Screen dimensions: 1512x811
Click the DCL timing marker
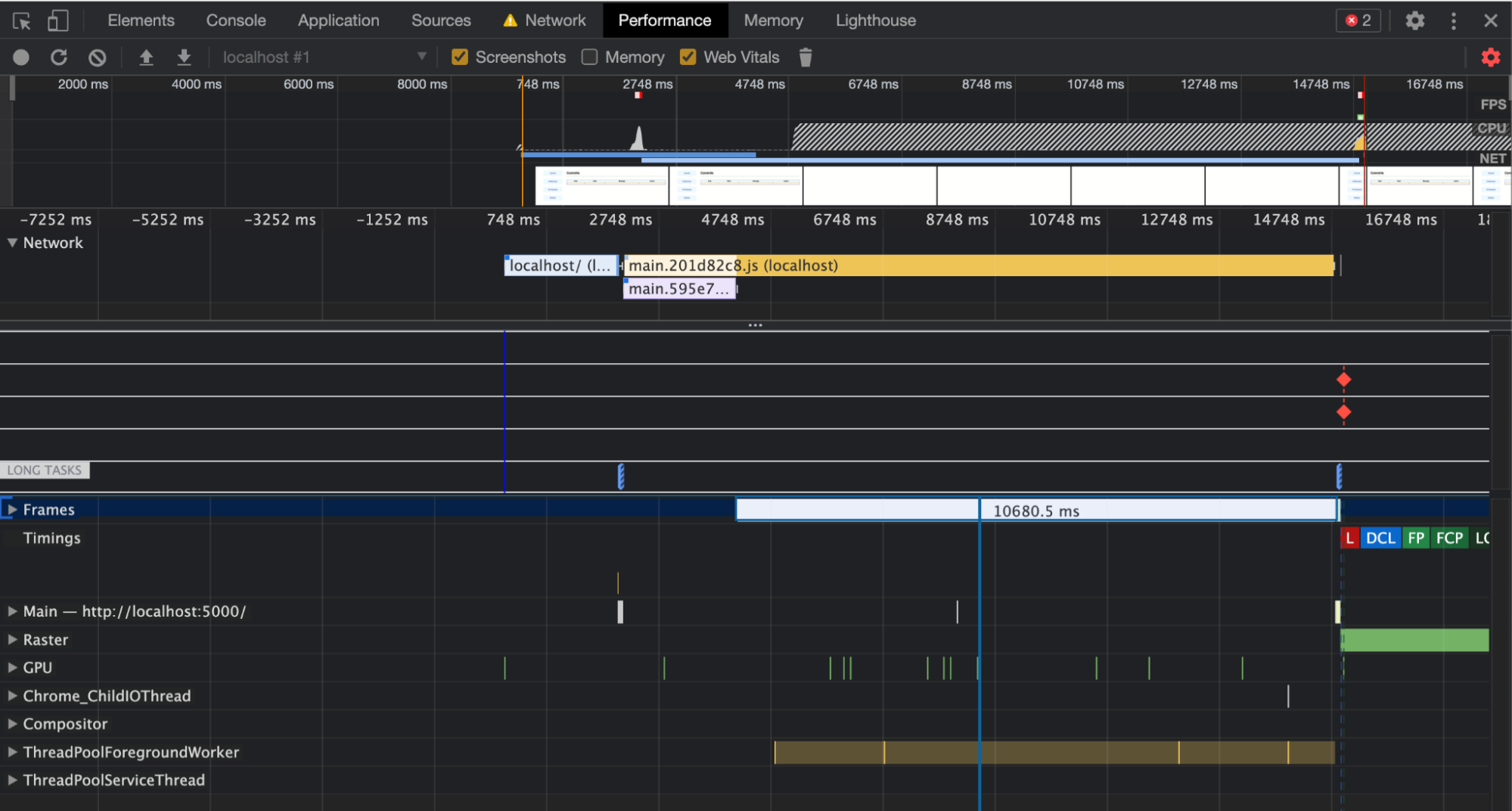[x=1380, y=539]
